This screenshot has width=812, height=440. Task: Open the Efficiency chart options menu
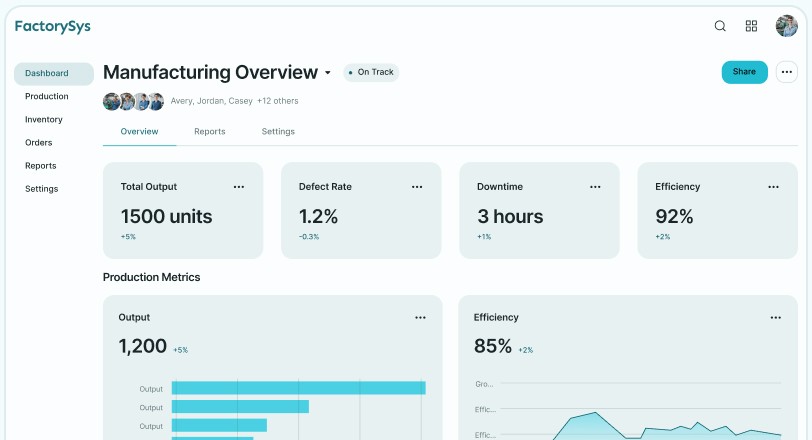coord(776,318)
